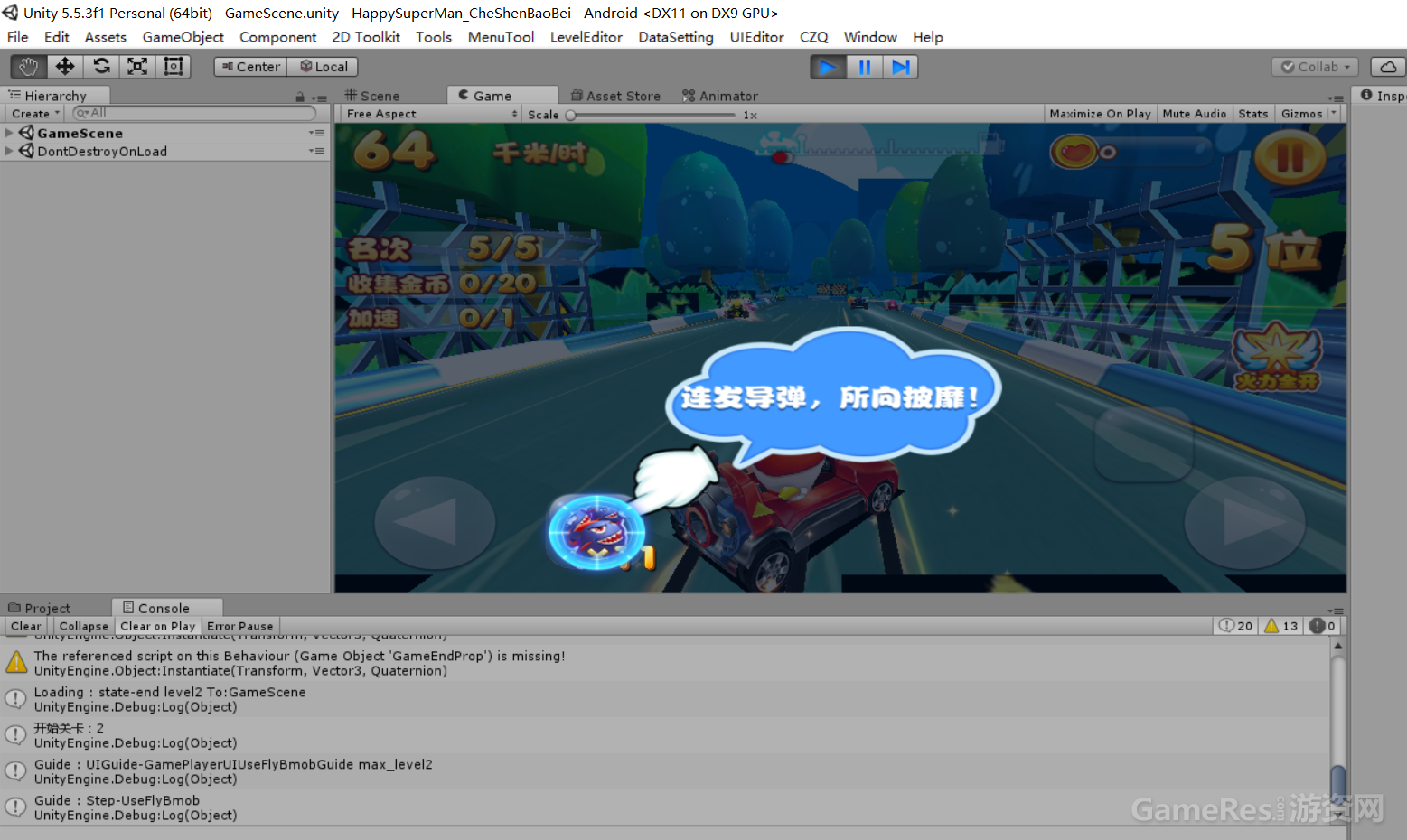Toggle Stats overlay
Image resolution: width=1407 pixels, height=840 pixels.
[1252, 114]
